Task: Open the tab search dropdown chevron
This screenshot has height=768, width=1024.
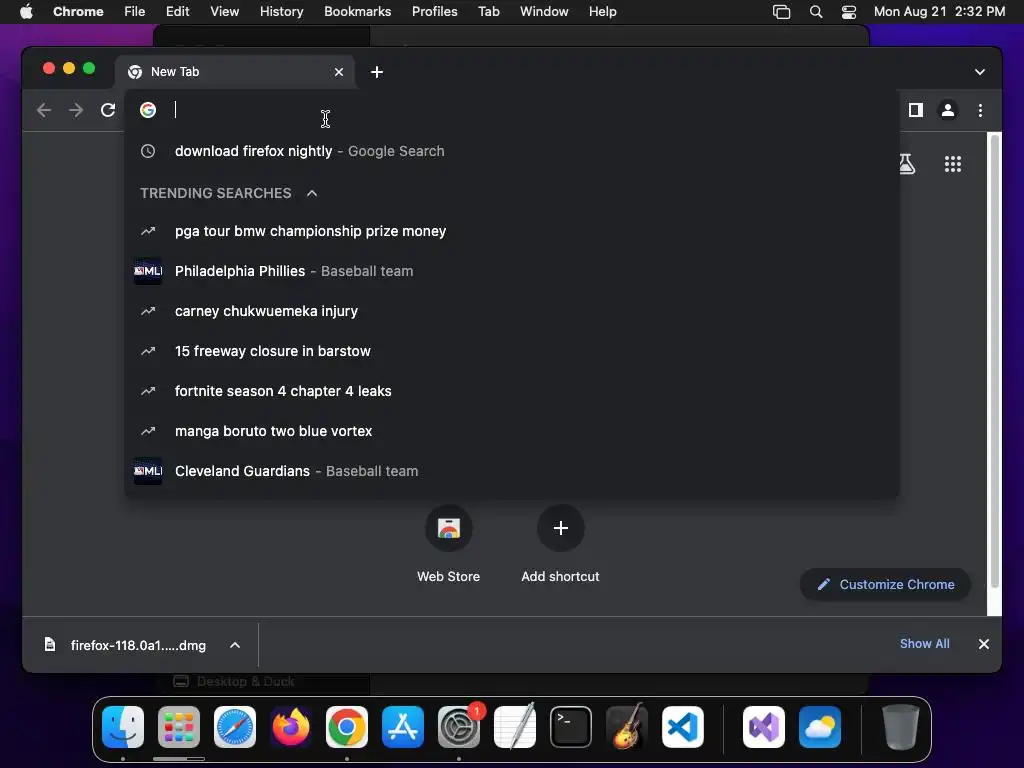Action: 980,72
